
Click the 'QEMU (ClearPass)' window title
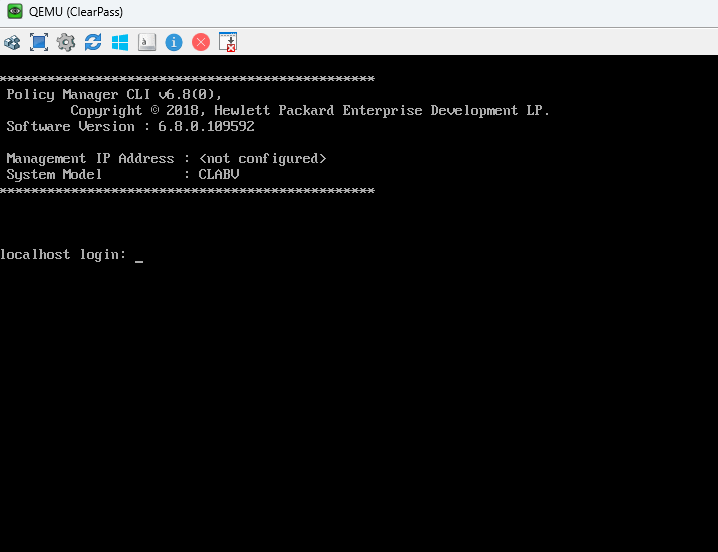coord(76,11)
